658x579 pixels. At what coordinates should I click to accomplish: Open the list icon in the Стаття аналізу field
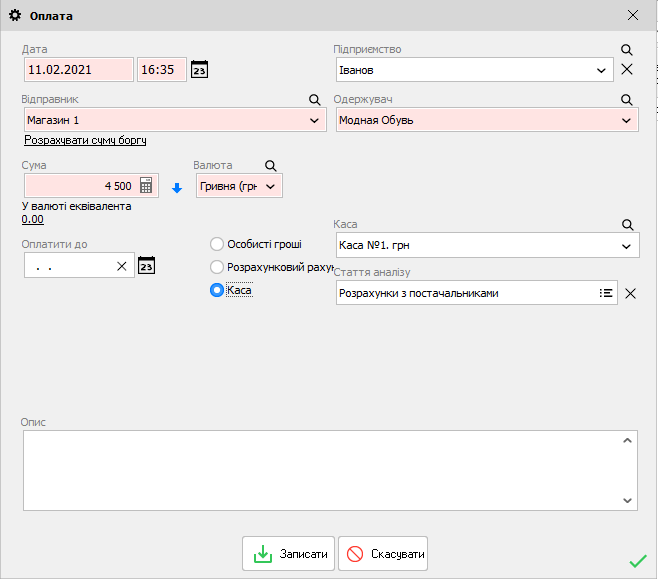pyautogui.click(x=606, y=293)
